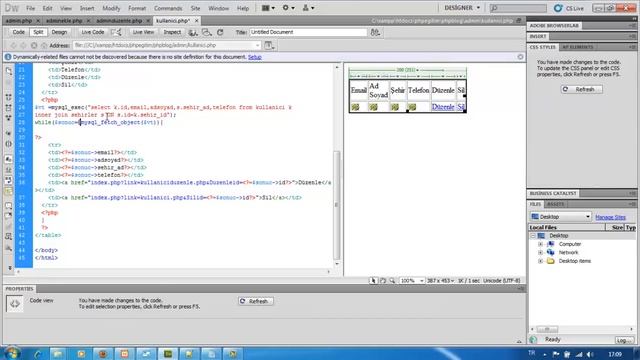Open the Check Browser Compatibility icon menu

[193, 32]
